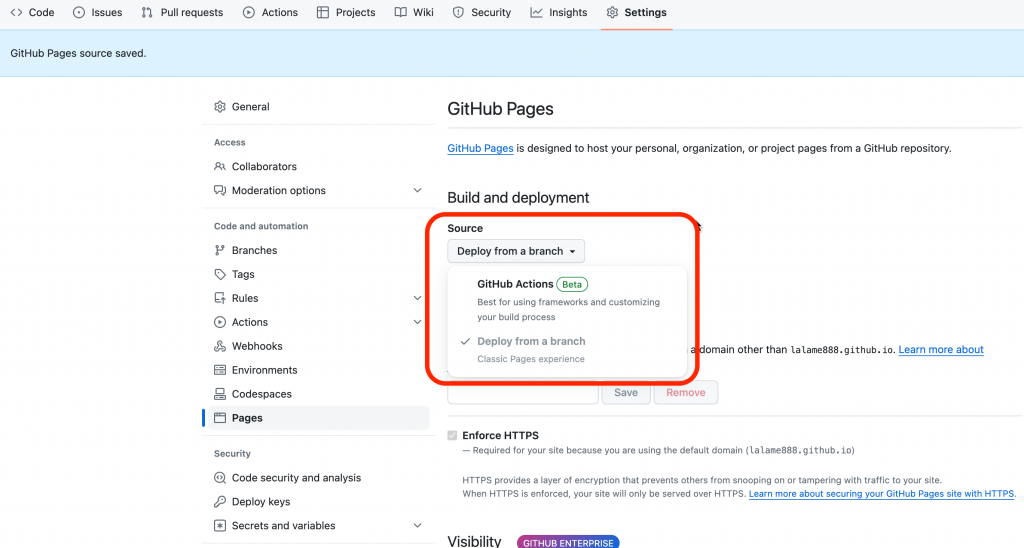
Task: Open the Learn more about custom domains link
Action: point(941,349)
